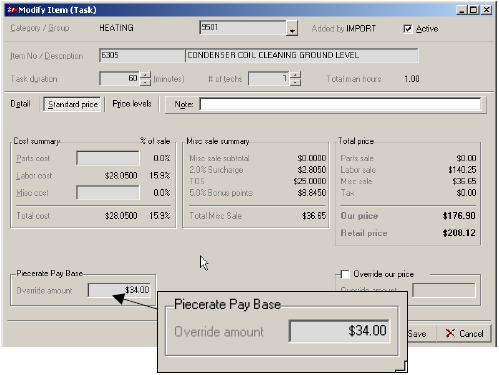Image resolution: width=499 pixels, height=375 pixels.
Task: Open the 9501 group dropdown arrow
Action: 292,29
